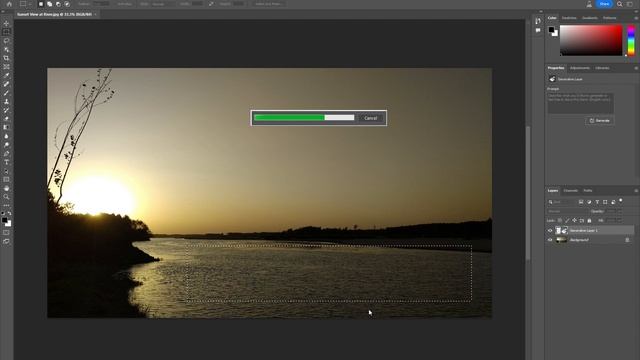Screen dimensions: 640x360
Task: Open the Edit Toolbar three-dots menu
Action: click(6, 205)
